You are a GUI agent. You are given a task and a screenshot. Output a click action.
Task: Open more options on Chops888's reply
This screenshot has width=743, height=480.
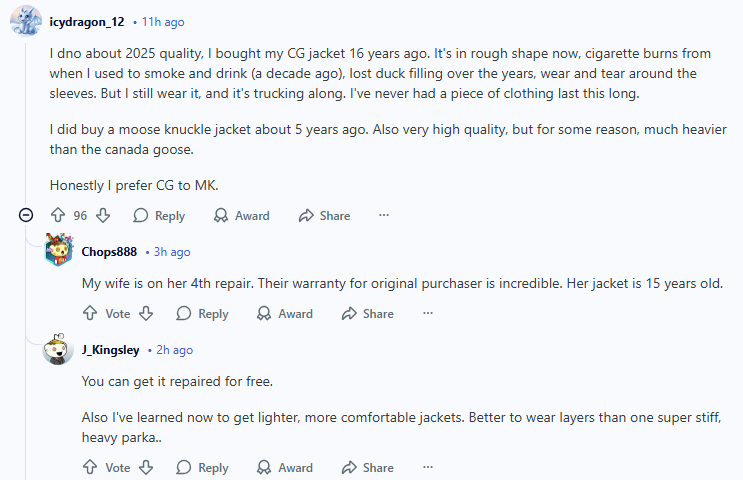428,313
